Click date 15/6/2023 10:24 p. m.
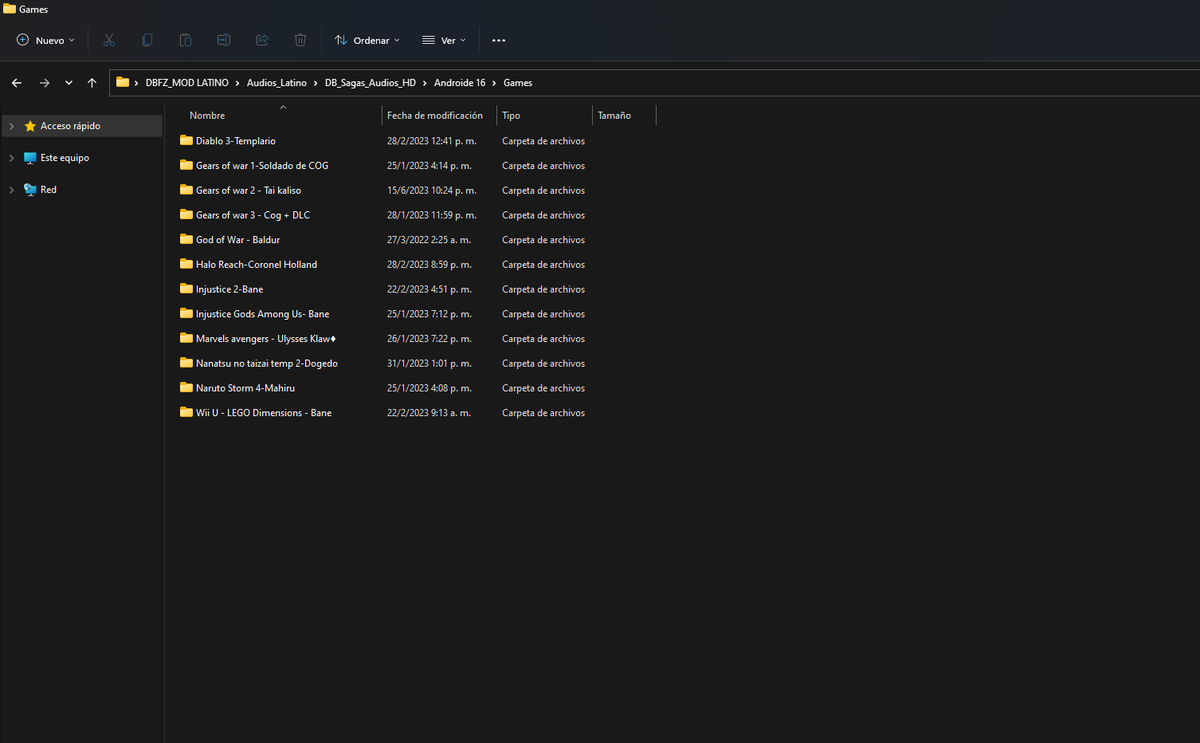Image resolution: width=1200 pixels, height=743 pixels. 432,191
